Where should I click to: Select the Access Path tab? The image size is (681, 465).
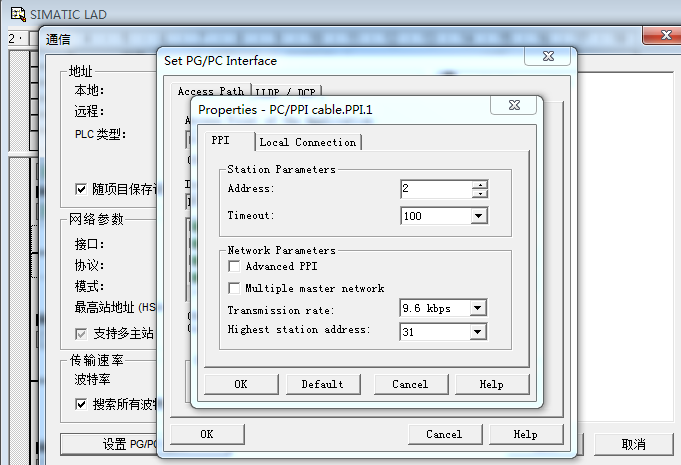(x=210, y=91)
